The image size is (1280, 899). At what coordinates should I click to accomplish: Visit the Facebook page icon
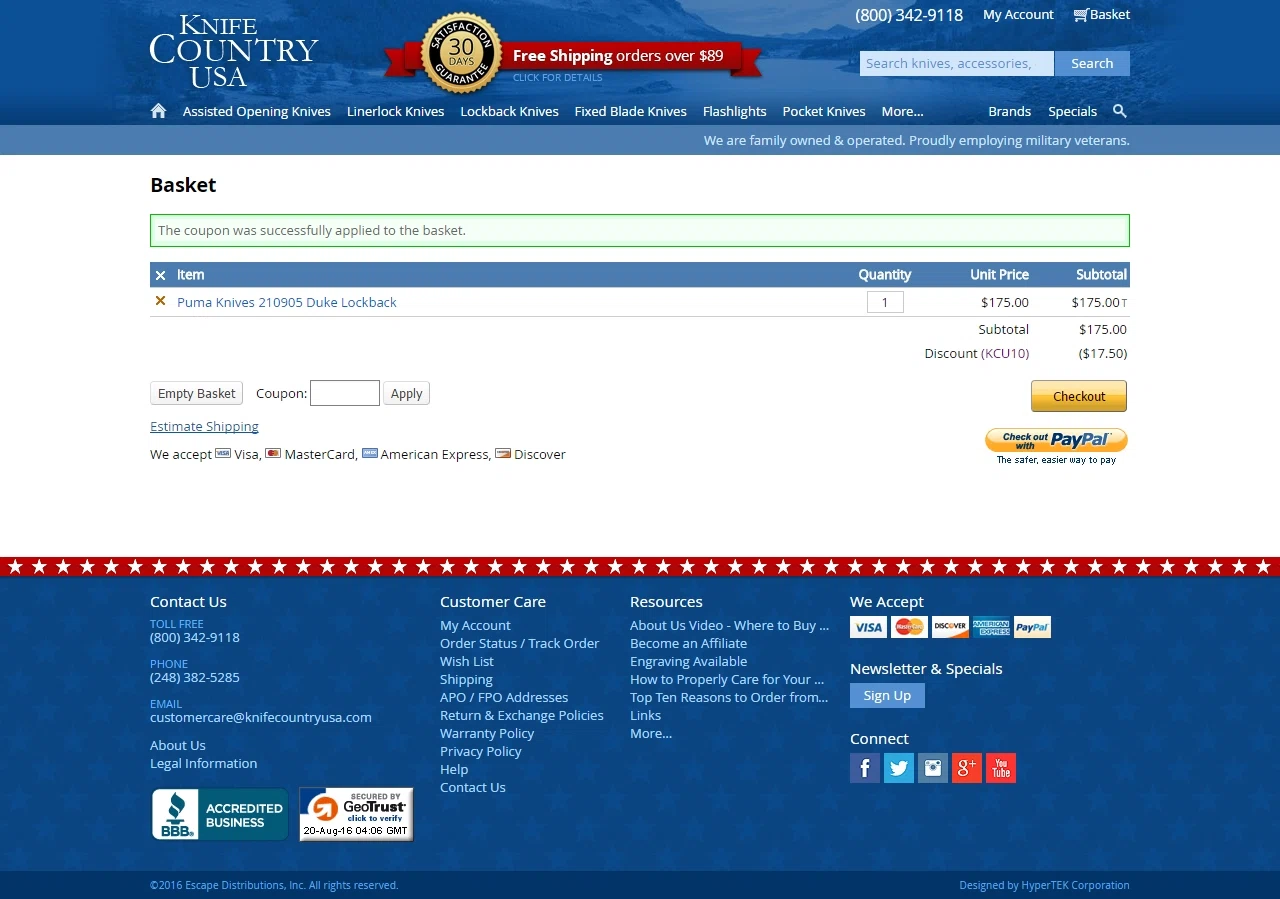[865, 768]
